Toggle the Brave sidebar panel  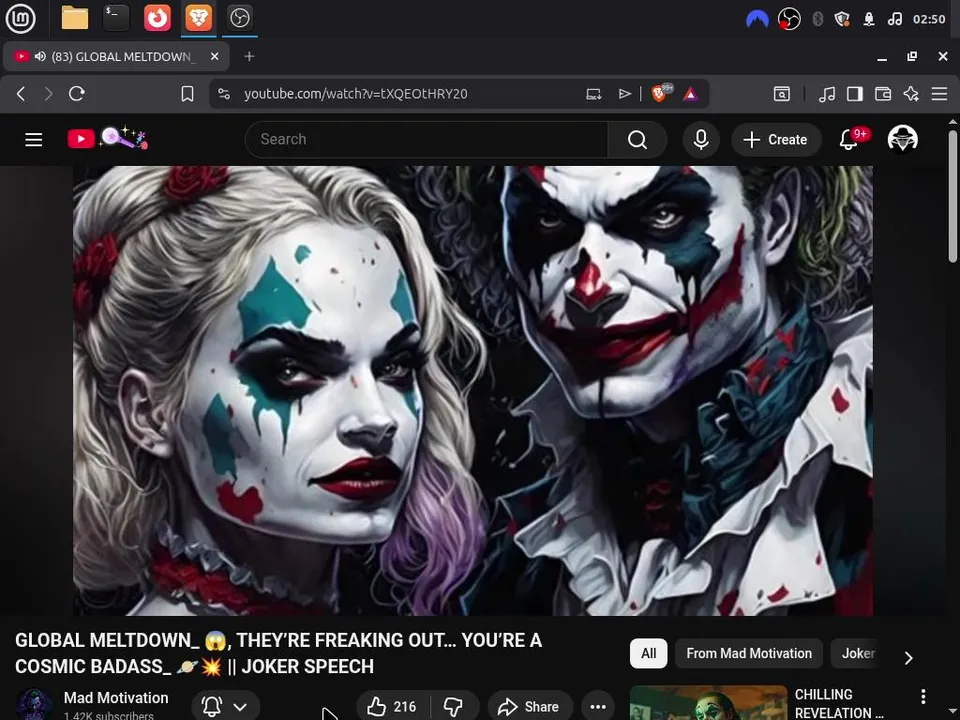pyautogui.click(x=855, y=94)
